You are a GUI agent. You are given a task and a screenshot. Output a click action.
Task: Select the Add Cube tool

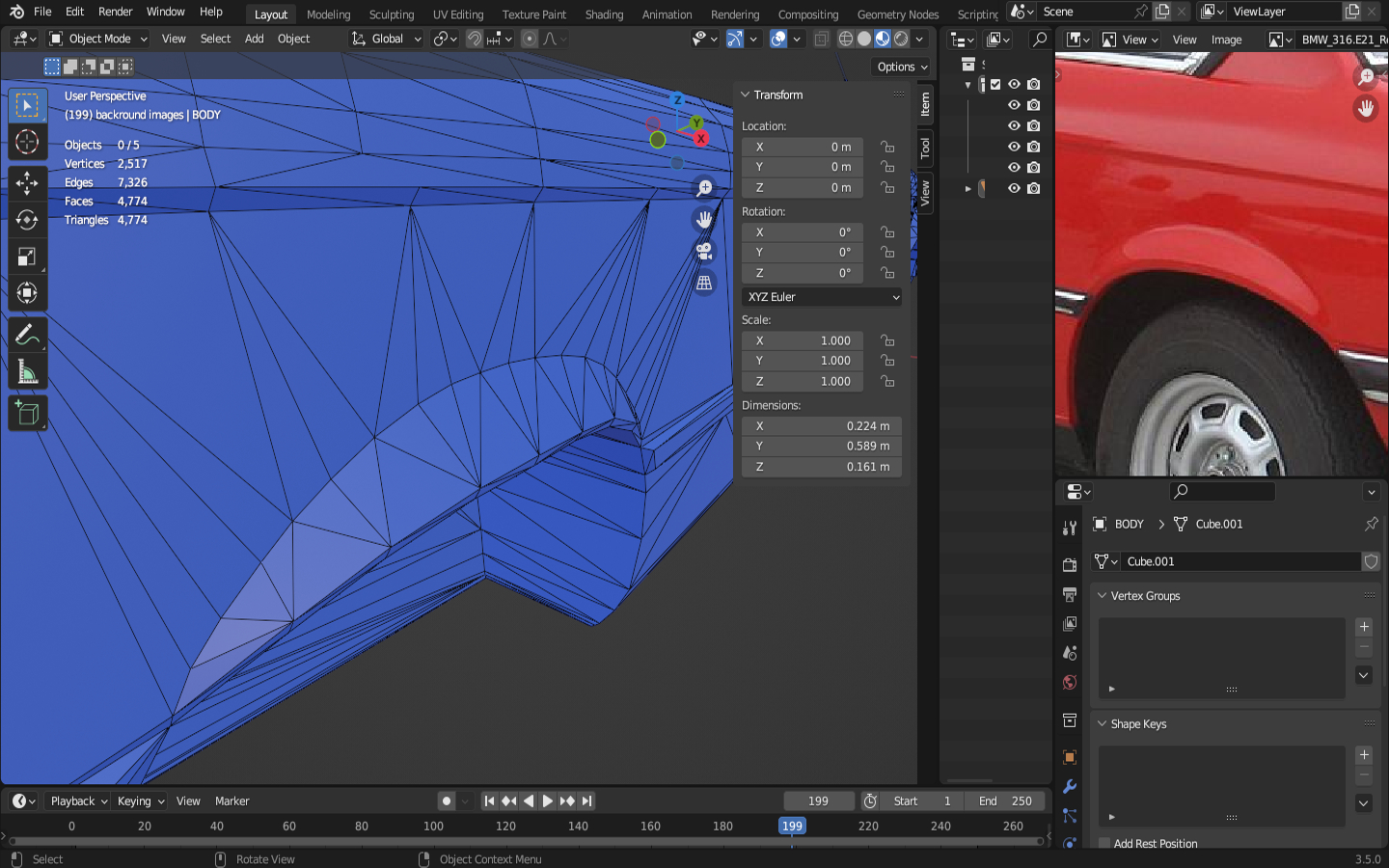27,413
